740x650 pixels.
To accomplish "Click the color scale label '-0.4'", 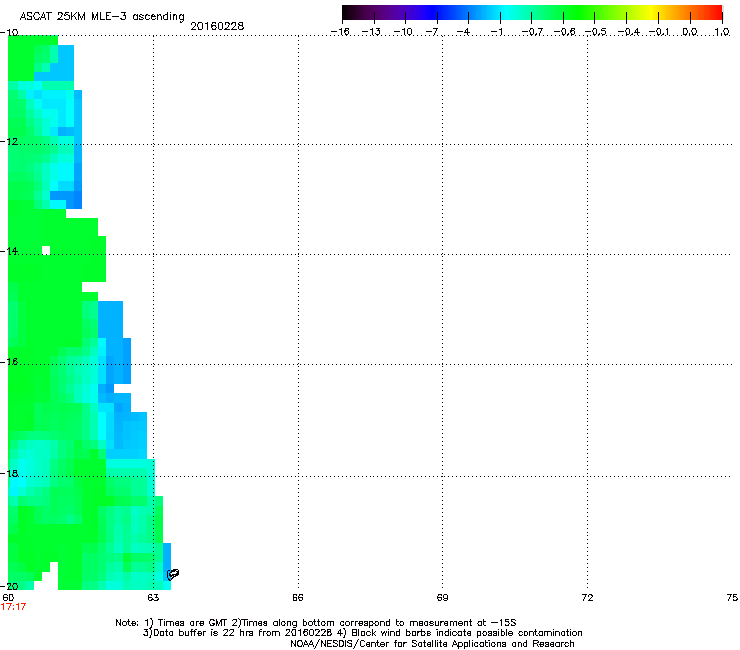I will pos(628,32).
